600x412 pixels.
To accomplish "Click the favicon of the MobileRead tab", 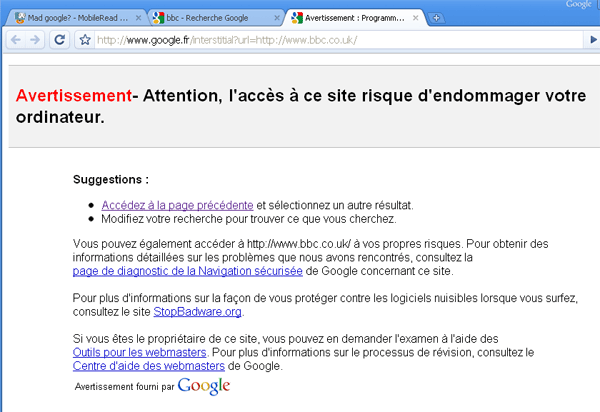I will point(20,18).
